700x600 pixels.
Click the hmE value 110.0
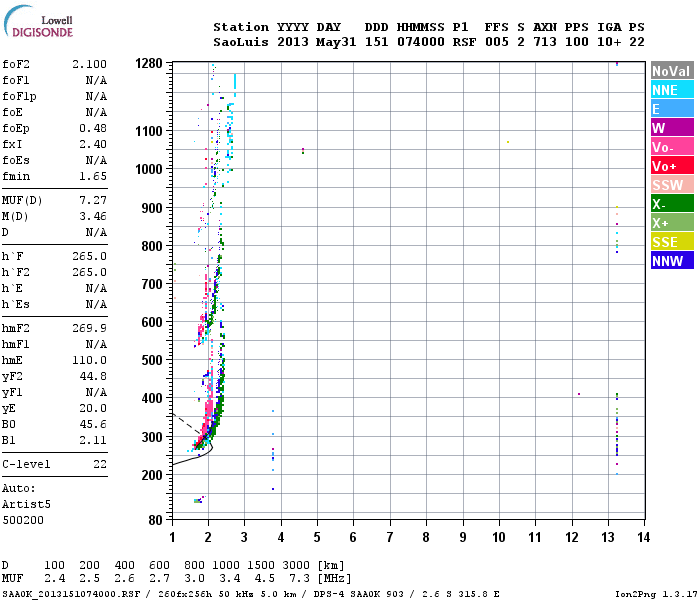point(89,360)
